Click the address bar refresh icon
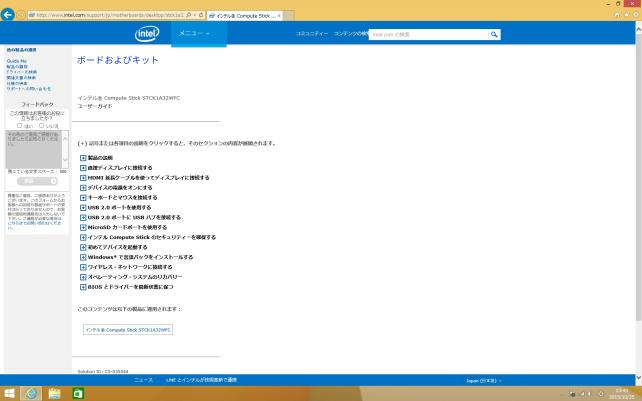This screenshot has height=401, width=642. (201, 15)
